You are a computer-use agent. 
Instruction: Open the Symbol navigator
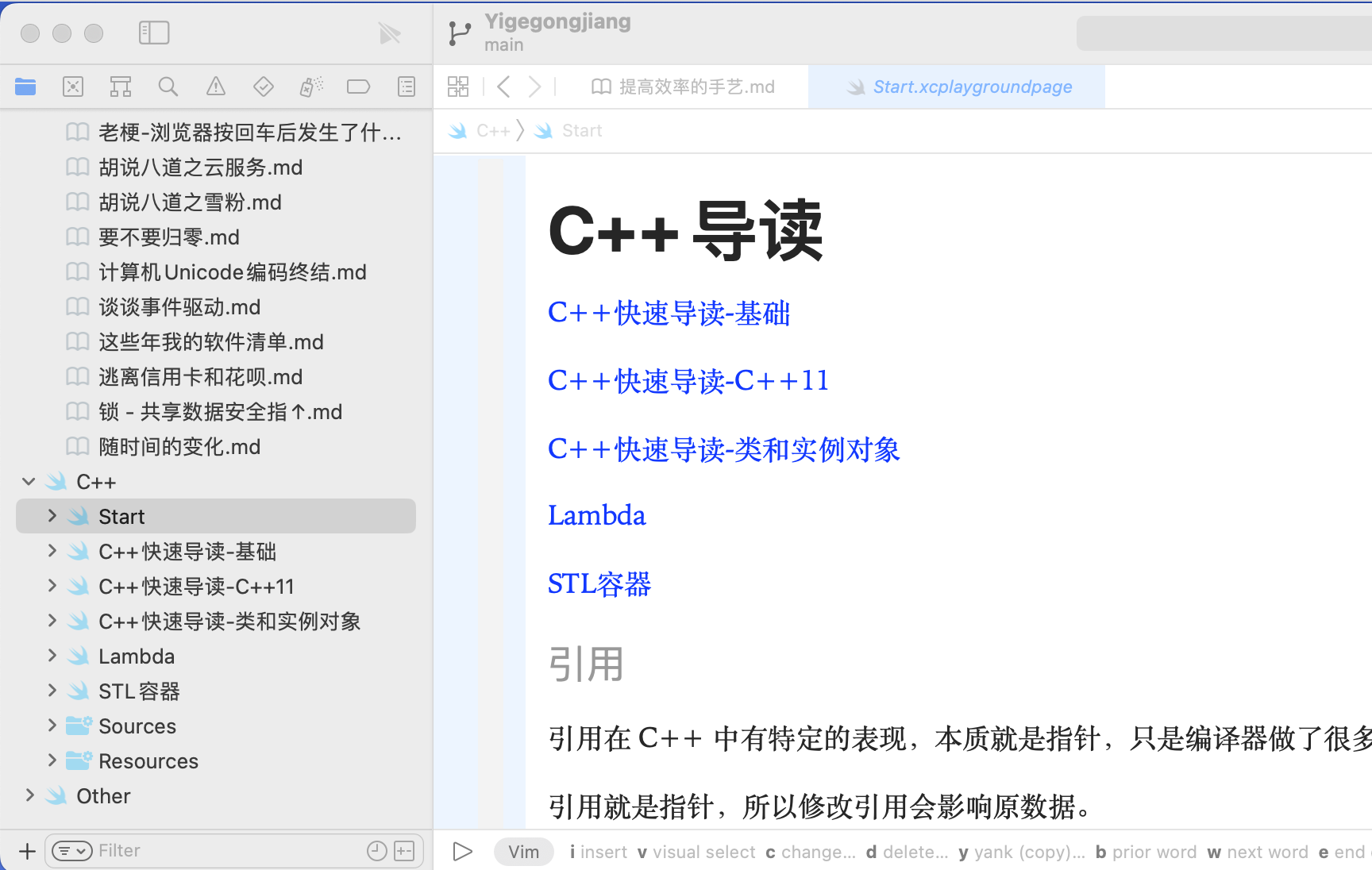[121, 87]
